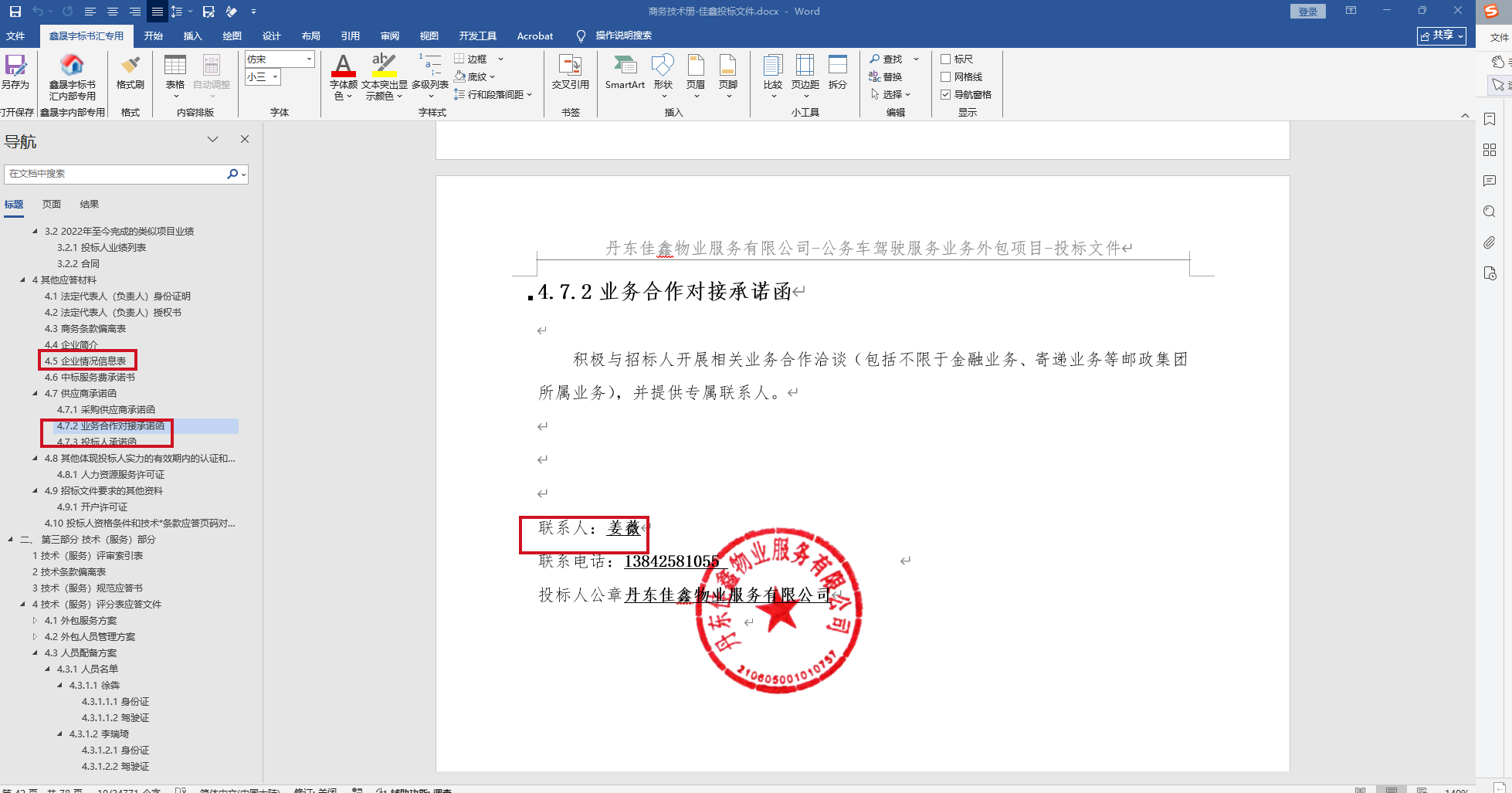This screenshot has height=793, width=1512.
Task: Close the navigation pane
Action: (245, 139)
